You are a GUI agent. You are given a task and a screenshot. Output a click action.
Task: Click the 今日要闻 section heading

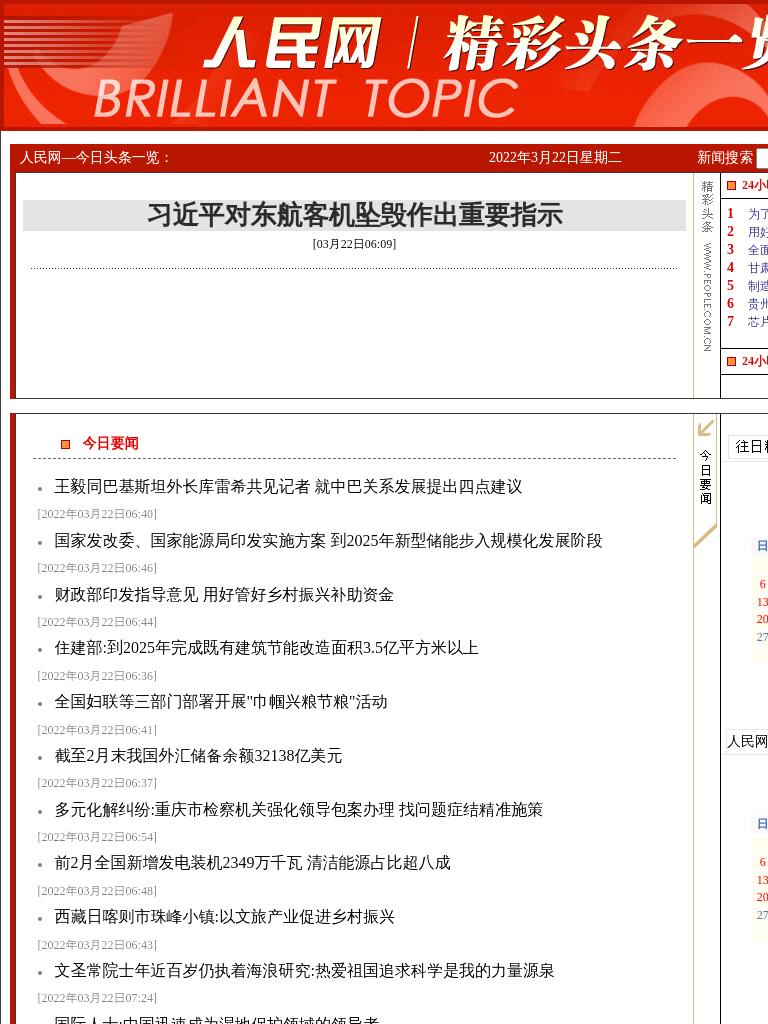110,443
